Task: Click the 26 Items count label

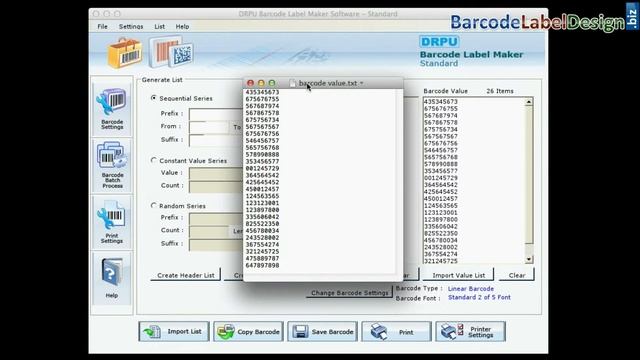Action: click(500, 91)
